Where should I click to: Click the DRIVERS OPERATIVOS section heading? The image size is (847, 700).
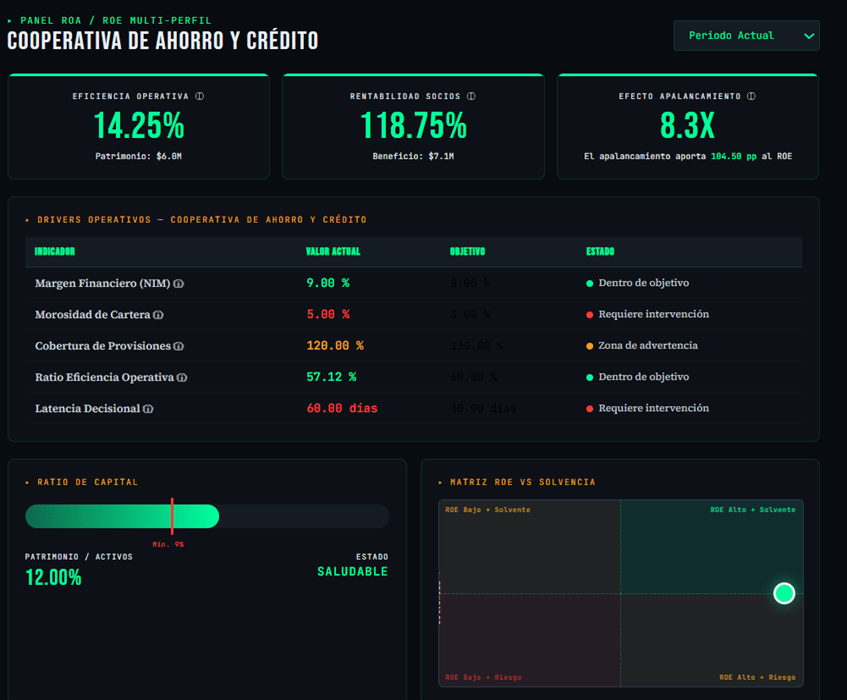201,220
